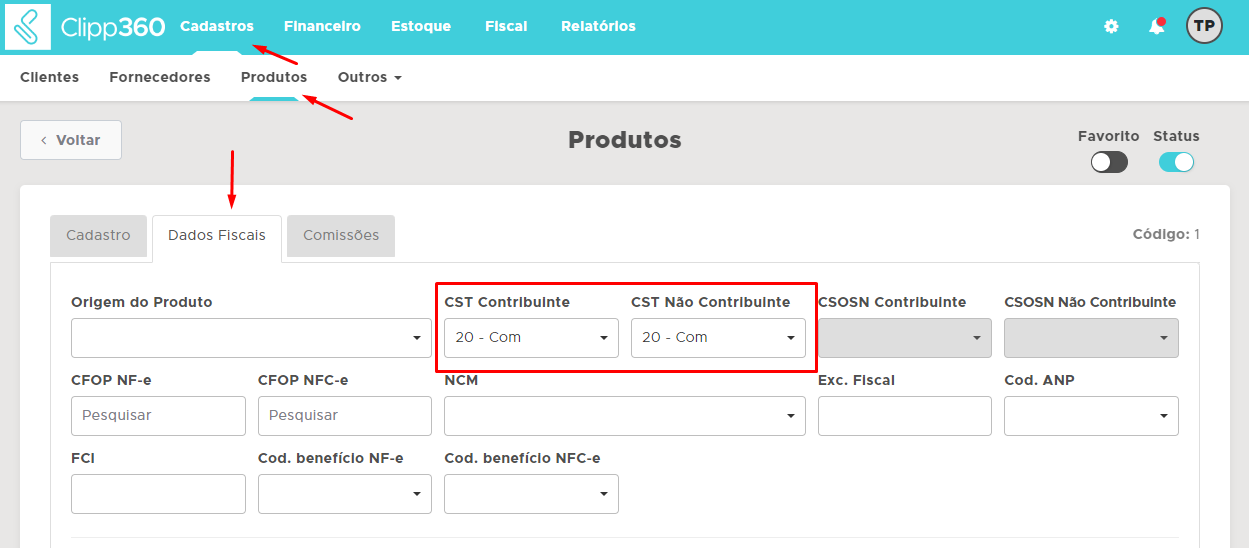Open the CST Contribuinte dropdown
Screen dimensions: 1249x548
point(531,338)
